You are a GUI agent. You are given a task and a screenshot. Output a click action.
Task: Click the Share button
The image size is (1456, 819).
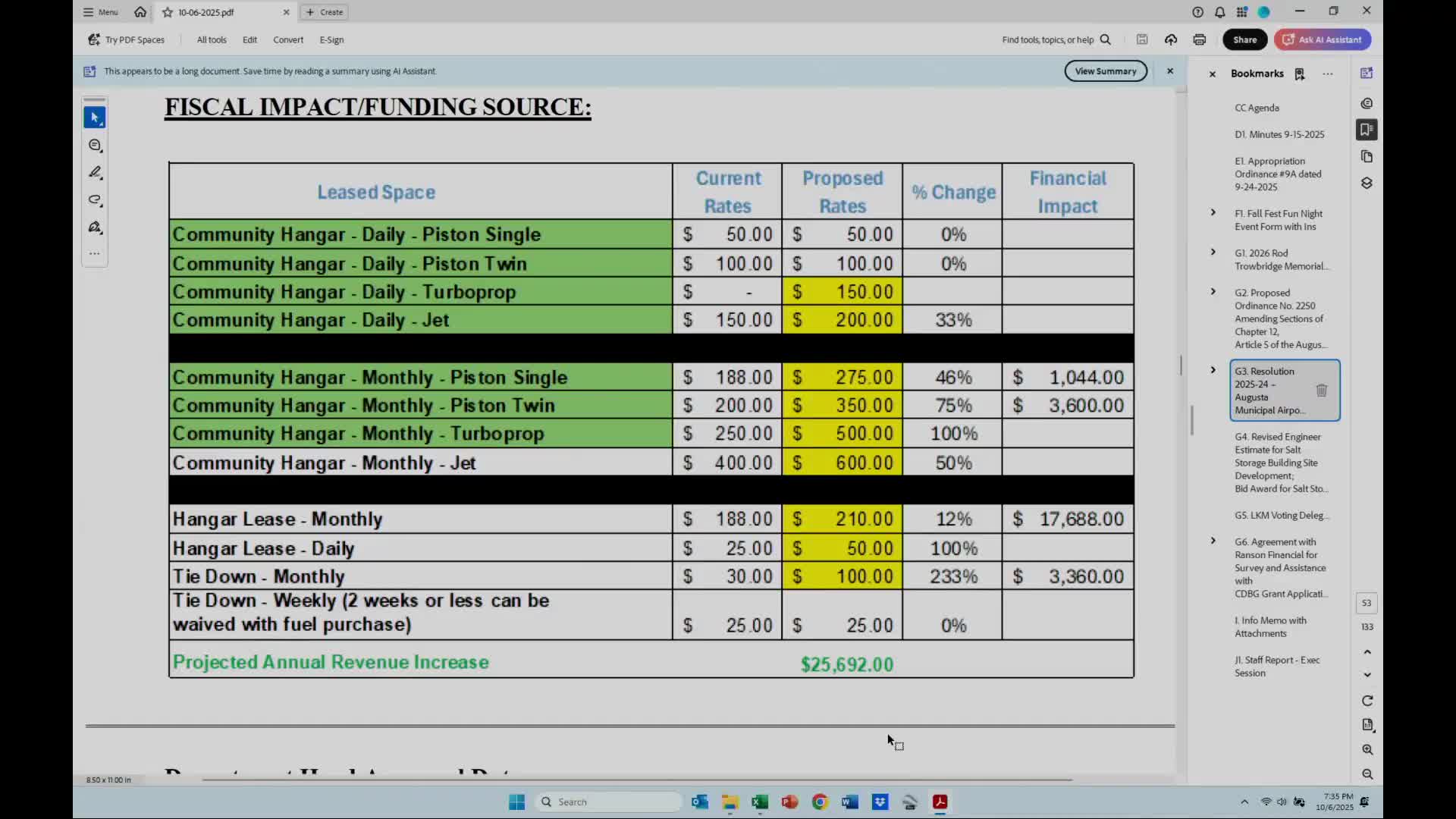click(x=1244, y=39)
